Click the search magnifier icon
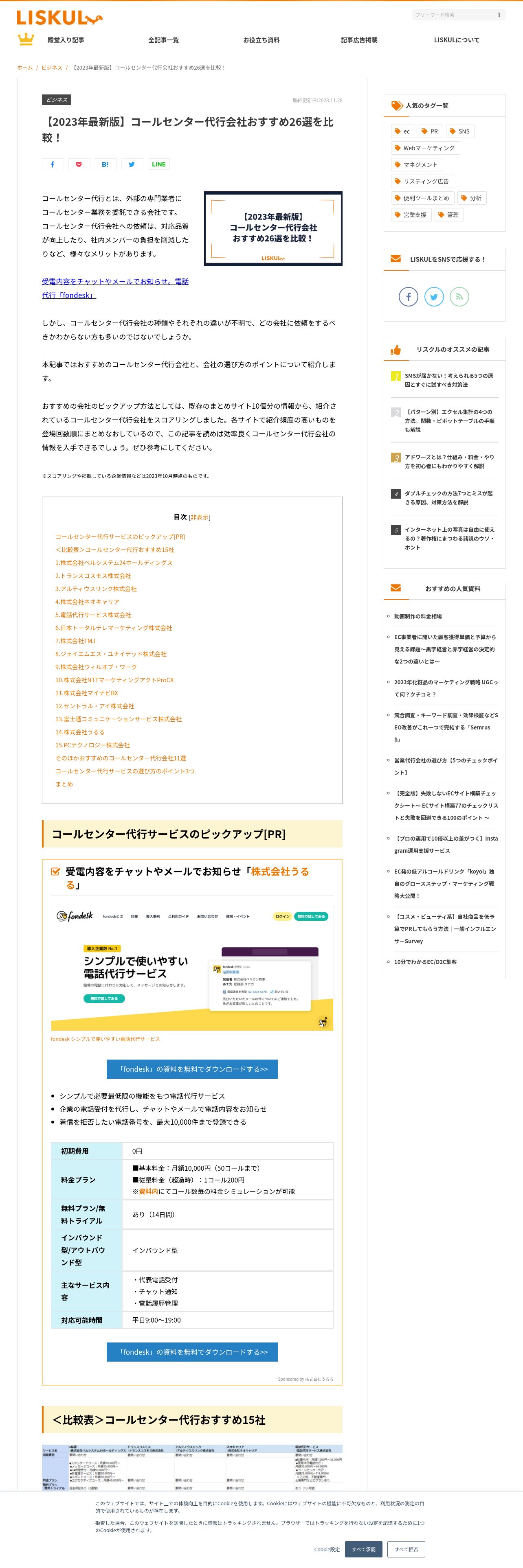The height and width of the screenshot is (1568, 523). 499,15
